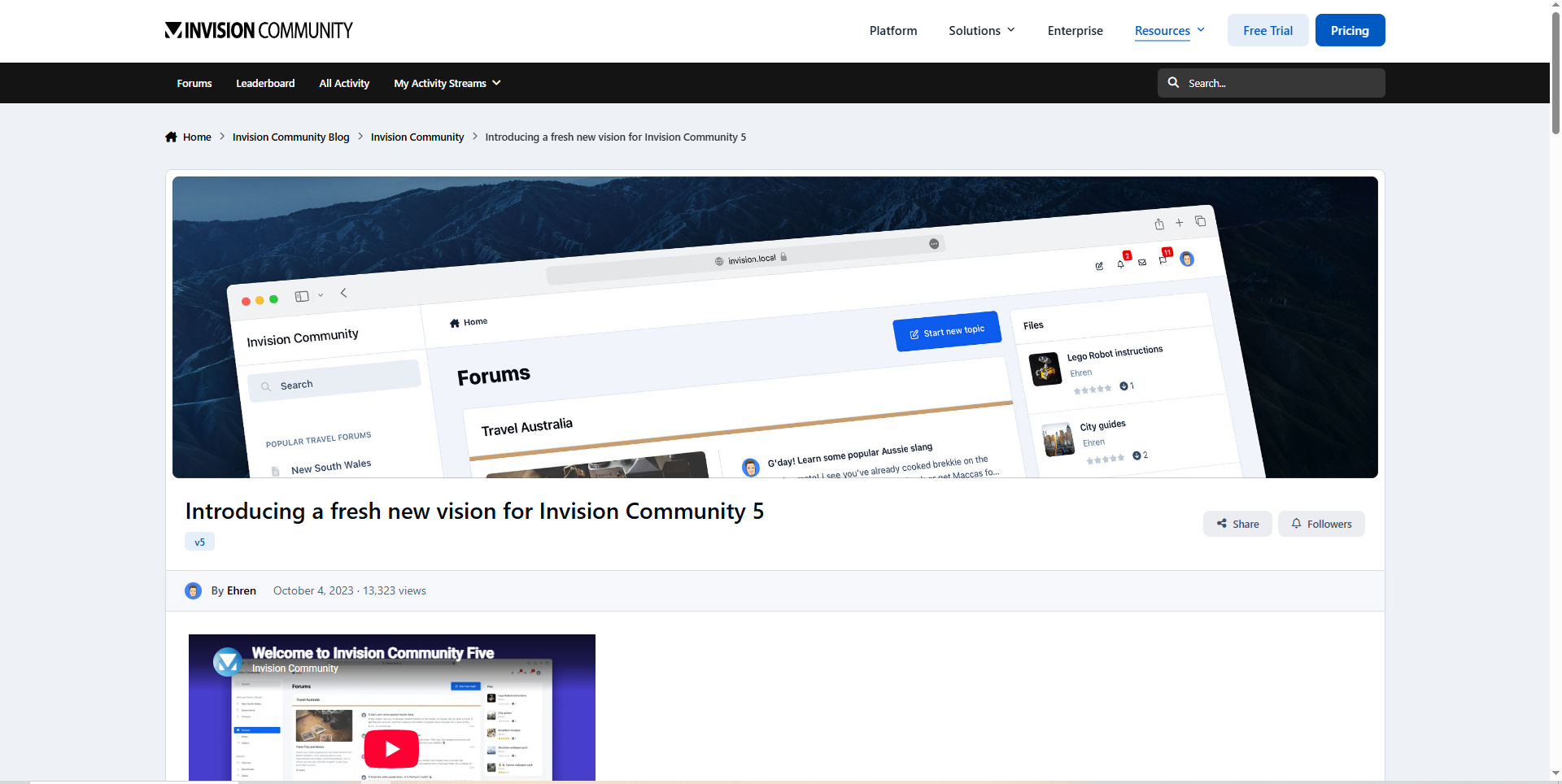Open the All Activity tab

(344, 83)
